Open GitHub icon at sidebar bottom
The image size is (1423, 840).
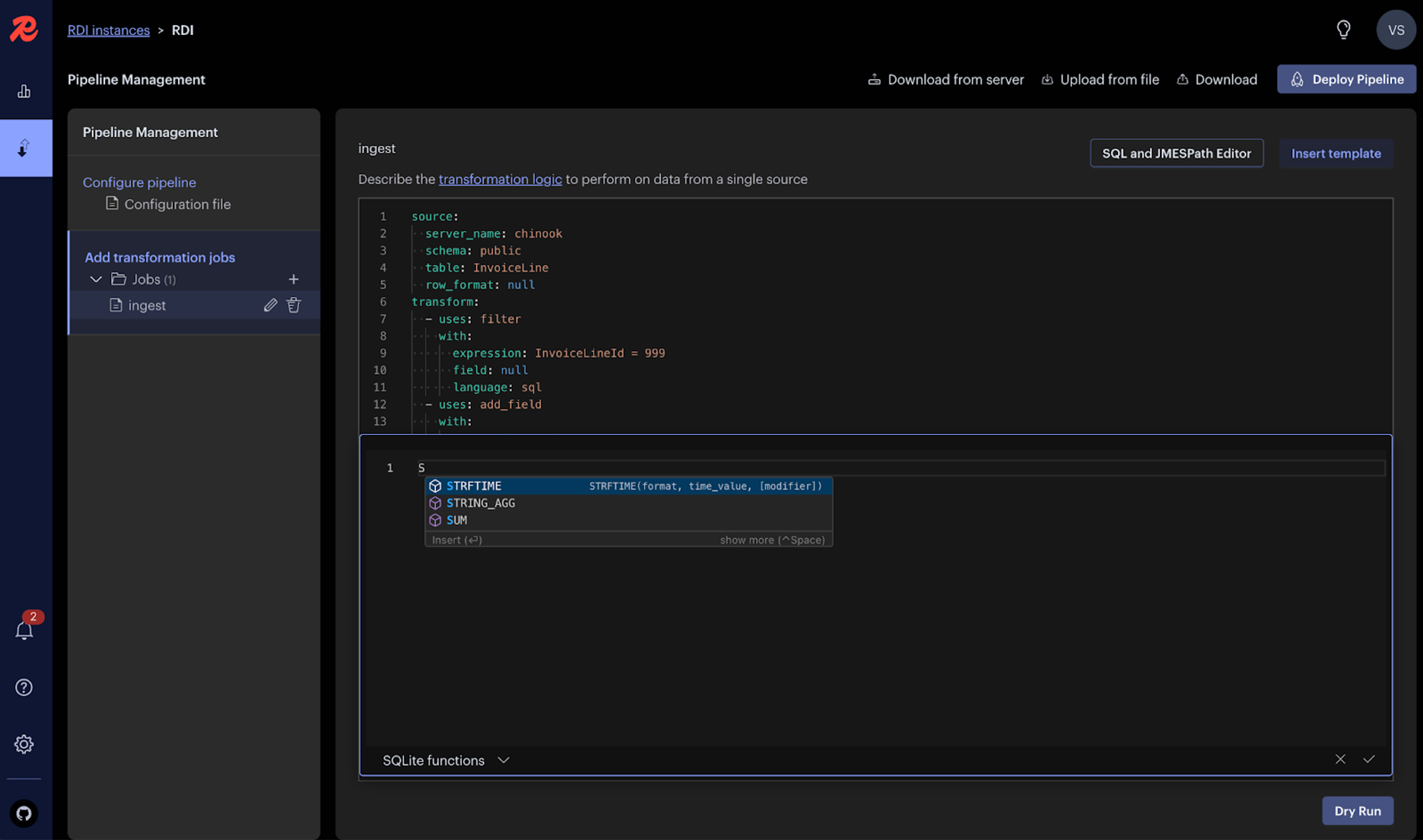[x=24, y=813]
